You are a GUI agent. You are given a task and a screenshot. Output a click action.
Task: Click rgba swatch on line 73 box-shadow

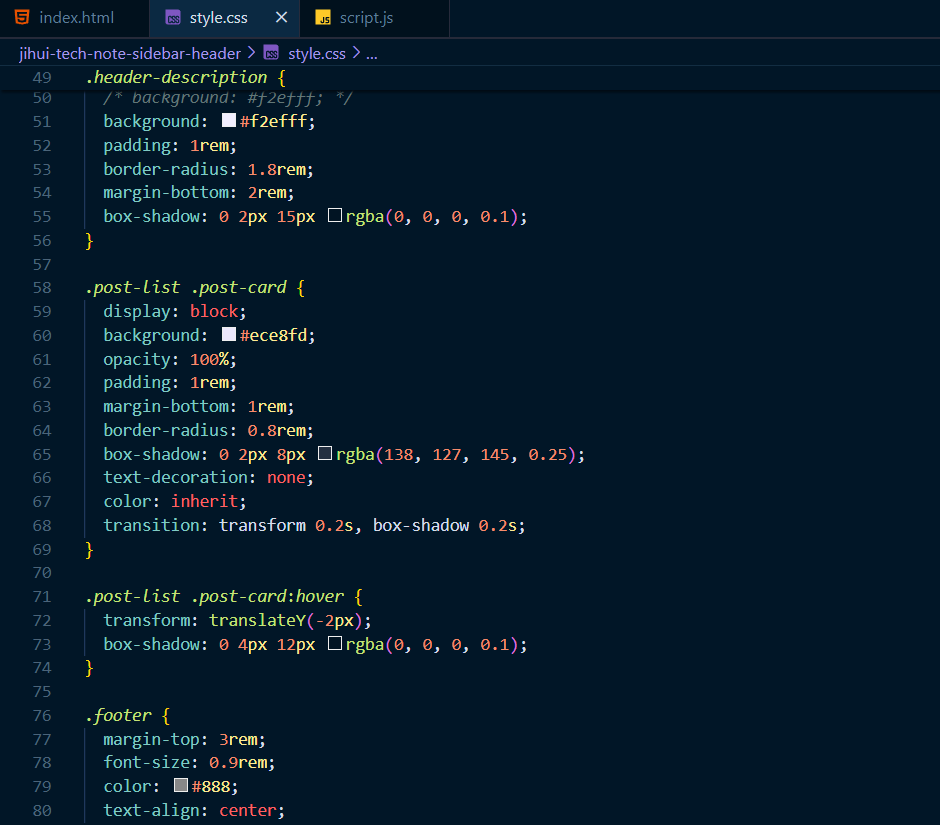335,643
